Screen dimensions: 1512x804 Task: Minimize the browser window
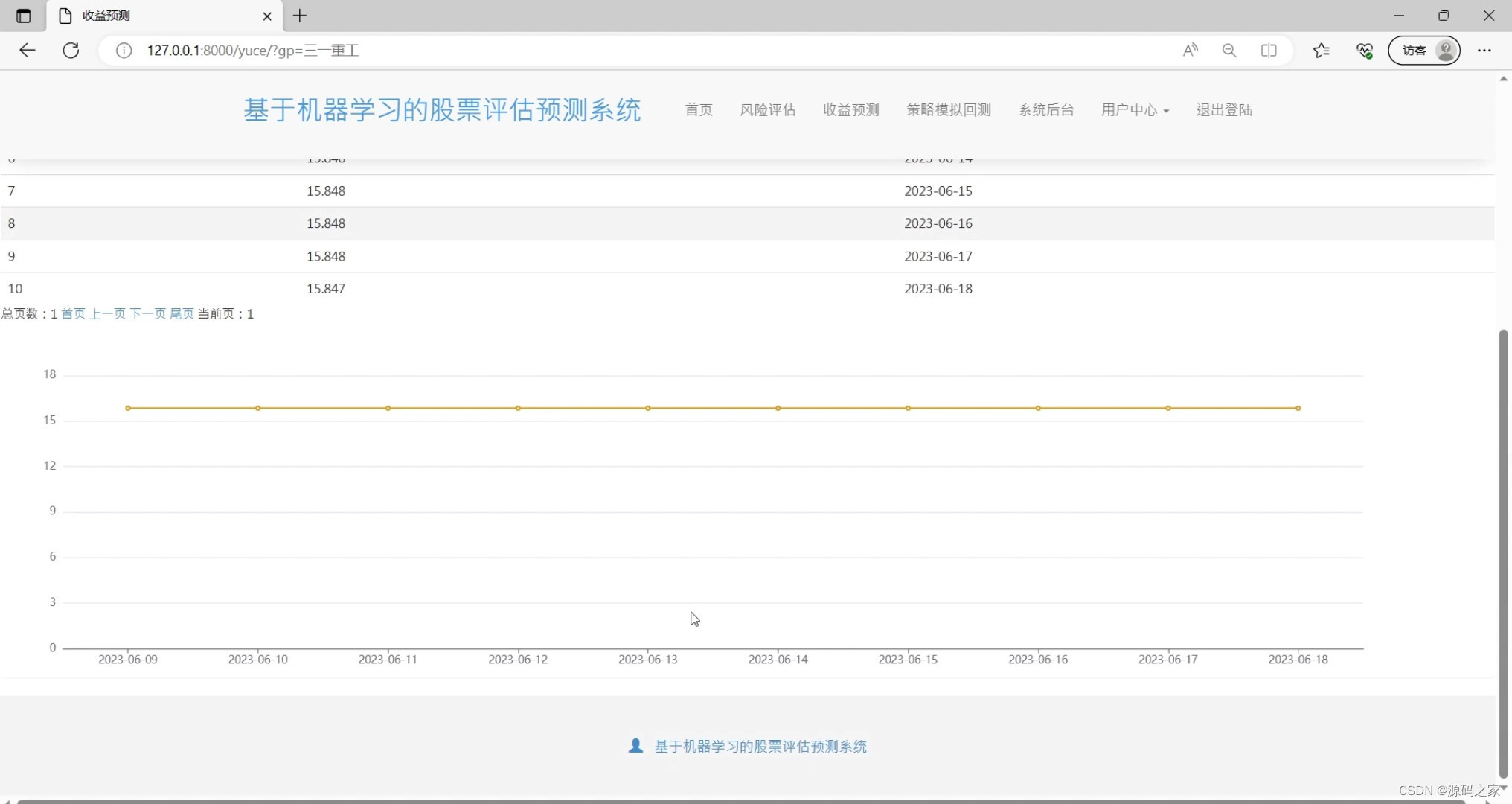pos(1399,16)
